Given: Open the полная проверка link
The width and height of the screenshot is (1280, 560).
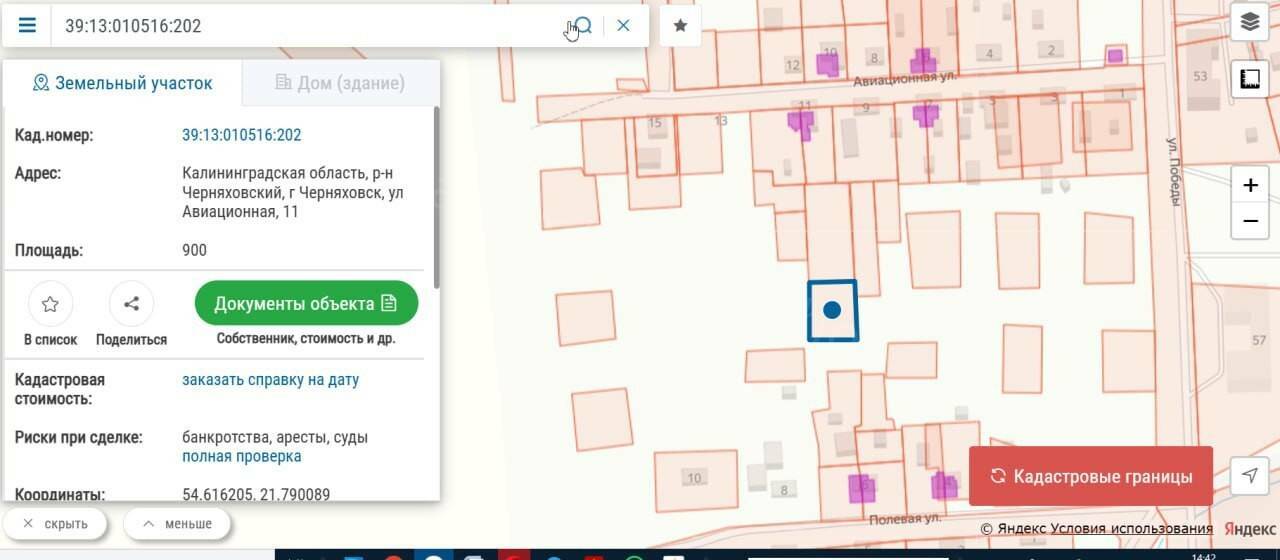Looking at the screenshot, I should coord(241,456).
